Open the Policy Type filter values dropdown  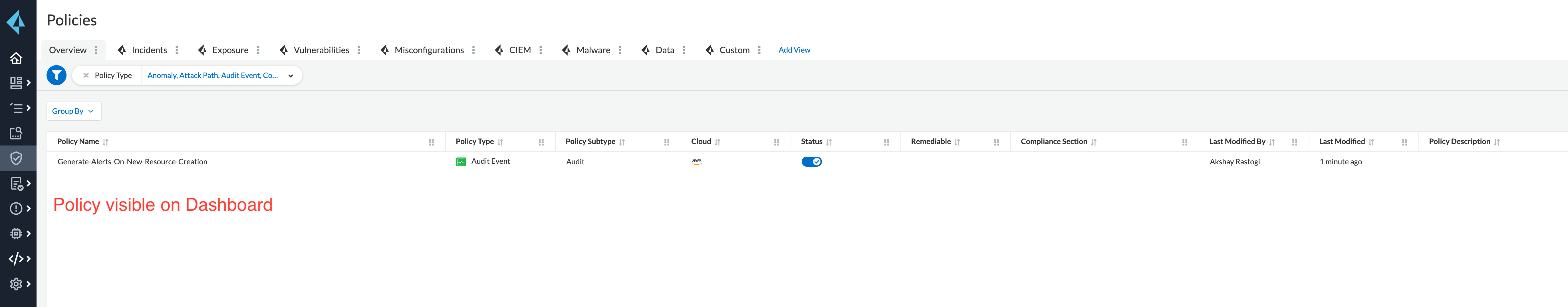coord(290,75)
